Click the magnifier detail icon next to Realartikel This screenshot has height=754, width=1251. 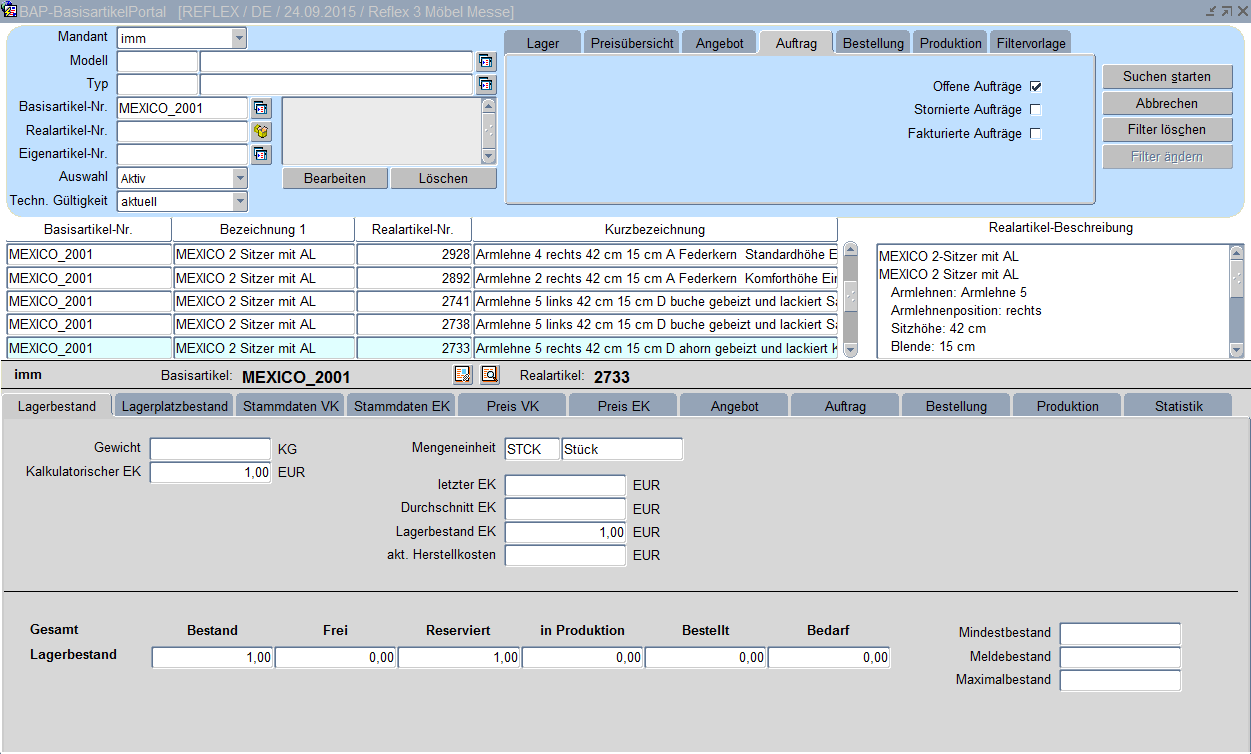click(x=489, y=375)
